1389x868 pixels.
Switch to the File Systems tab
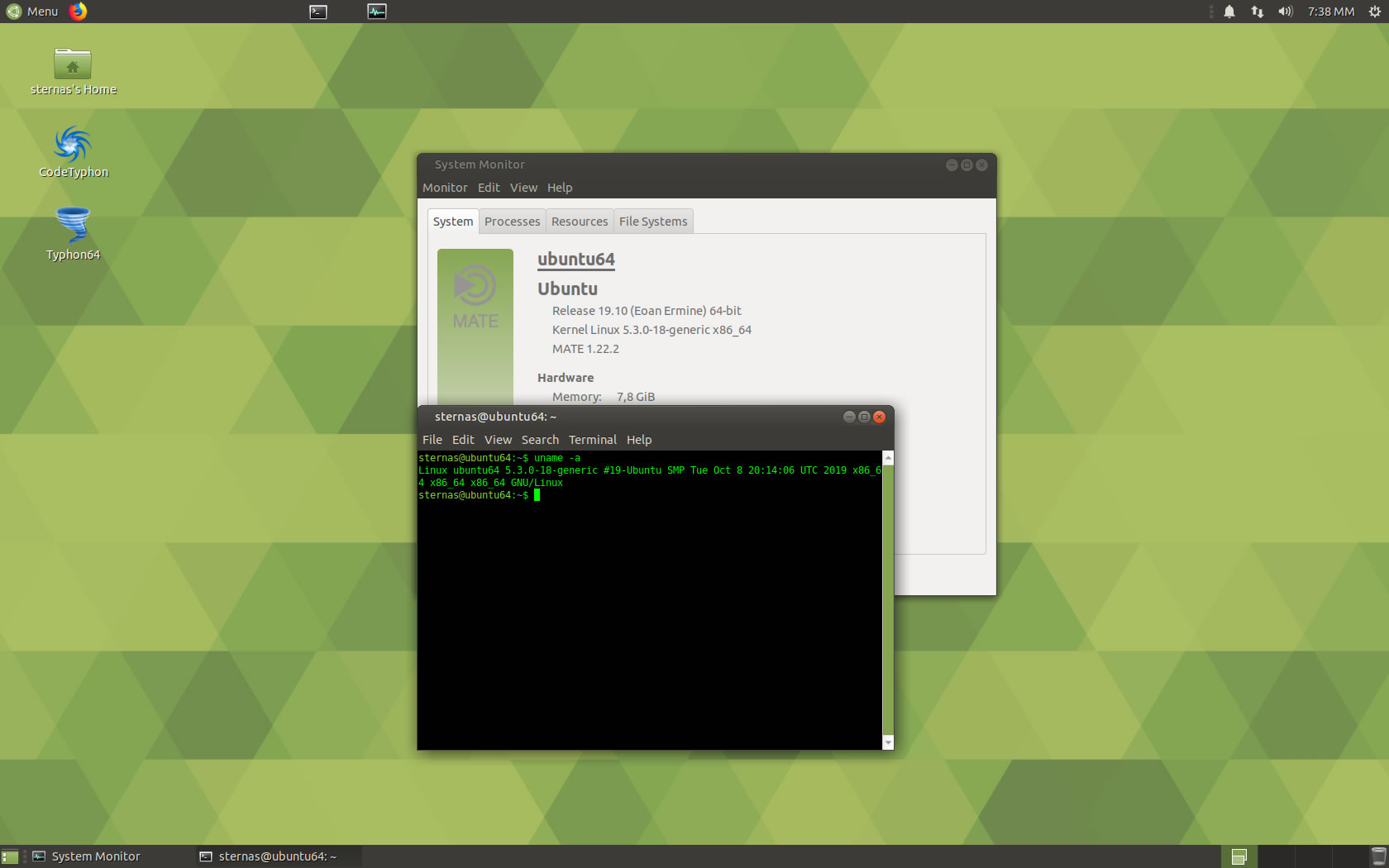pos(653,222)
